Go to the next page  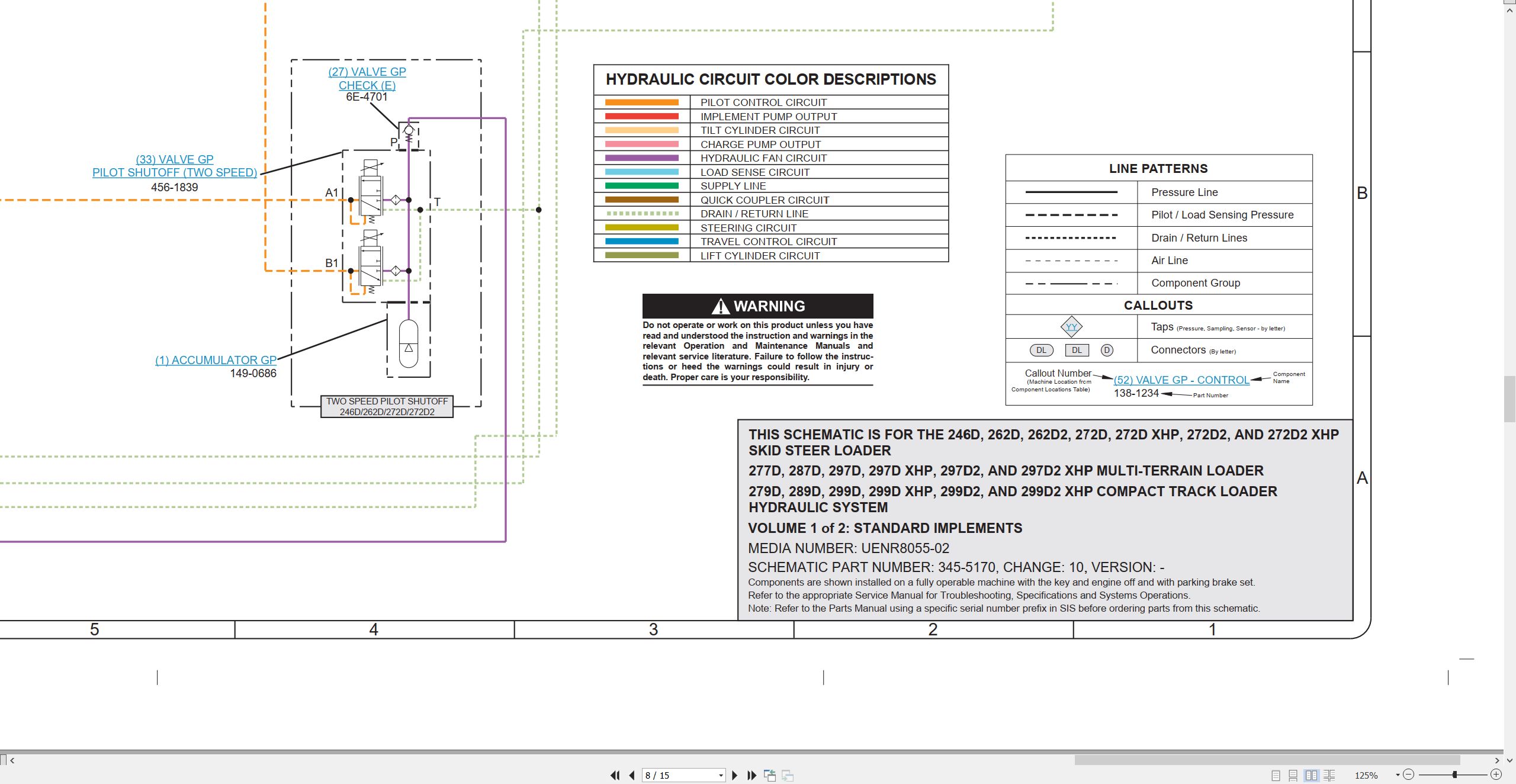[x=735, y=775]
